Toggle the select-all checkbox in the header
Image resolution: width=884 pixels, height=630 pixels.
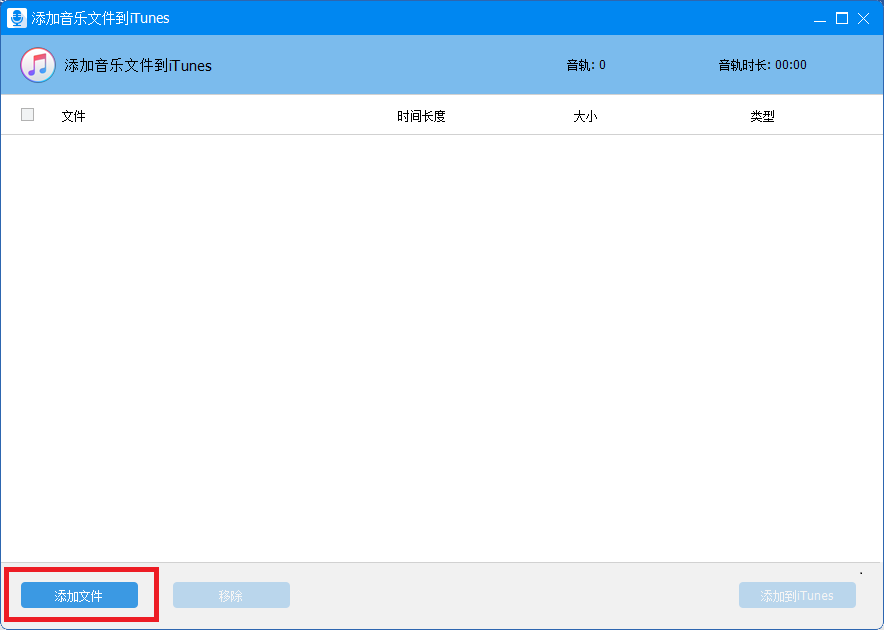pyautogui.click(x=28, y=114)
